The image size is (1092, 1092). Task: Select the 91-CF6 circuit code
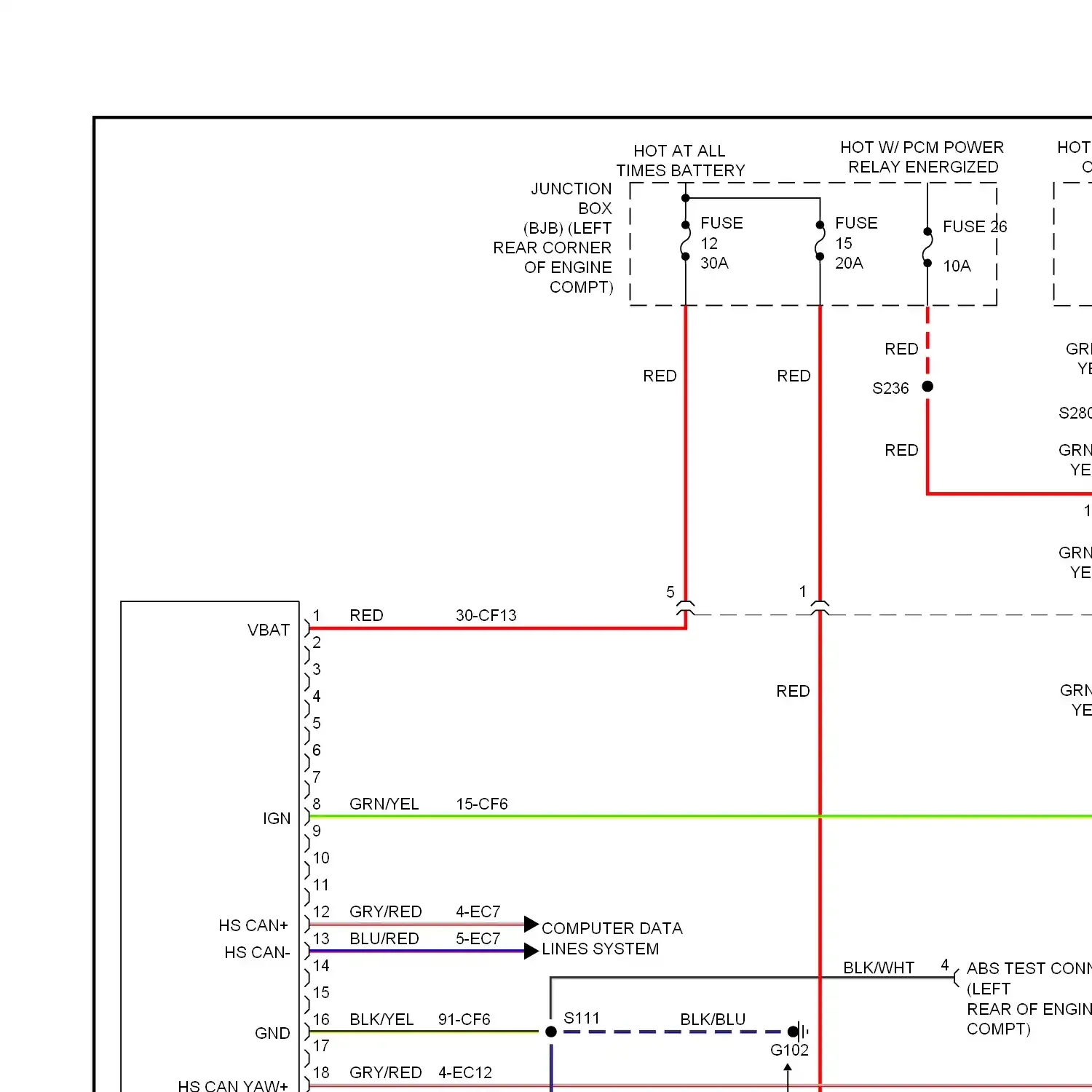click(x=464, y=1020)
